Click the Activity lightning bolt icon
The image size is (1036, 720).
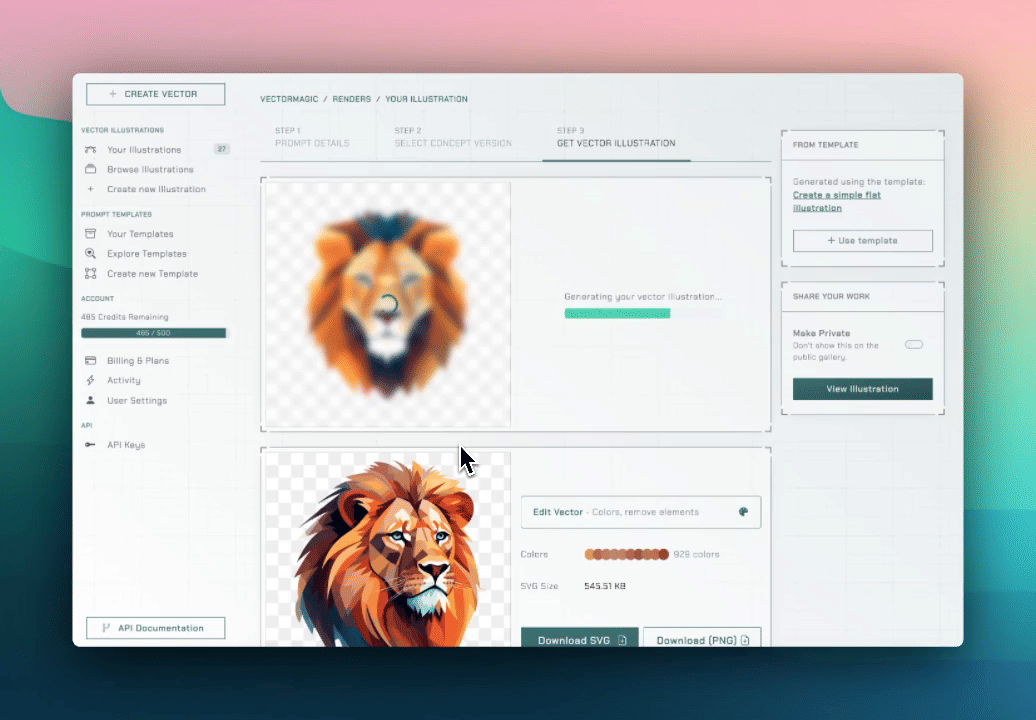coord(91,380)
